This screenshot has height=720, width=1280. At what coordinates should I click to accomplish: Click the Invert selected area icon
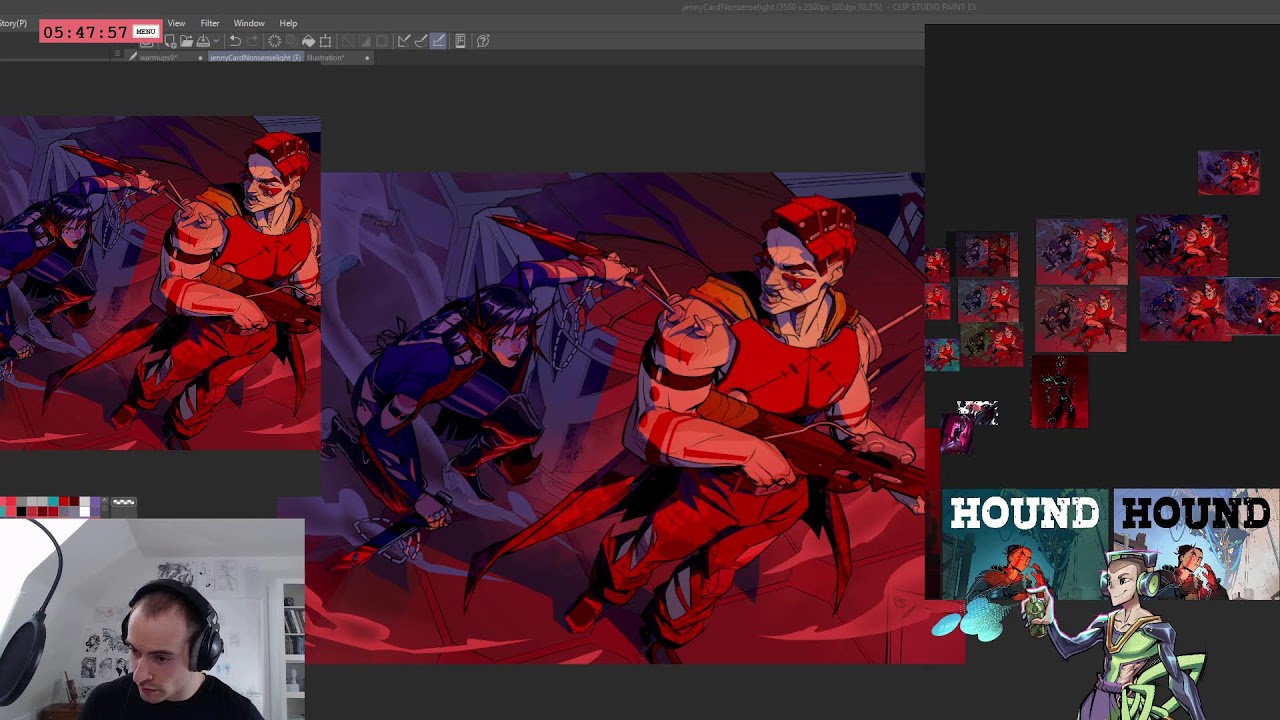tap(364, 41)
